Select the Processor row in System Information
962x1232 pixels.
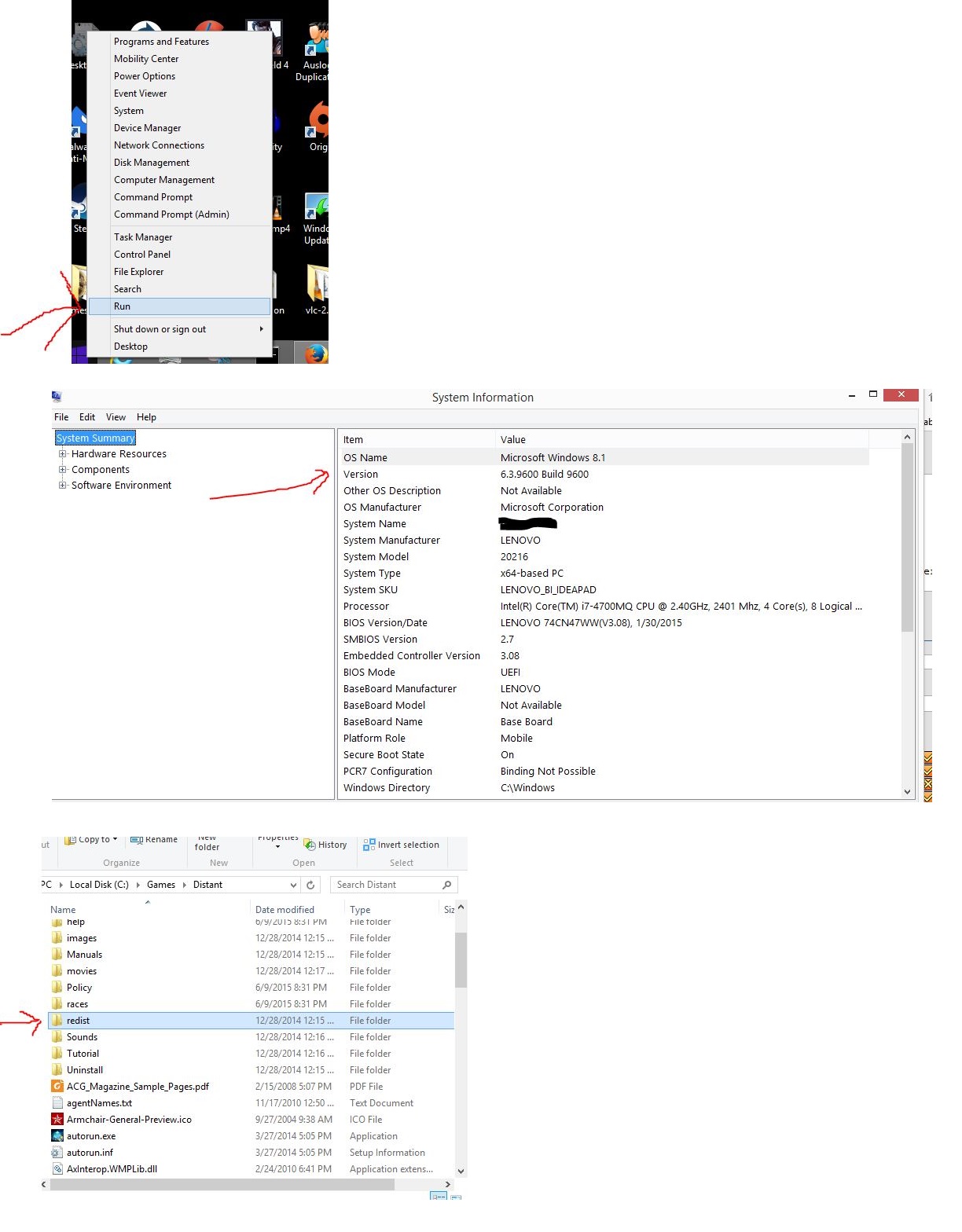[604, 606]
